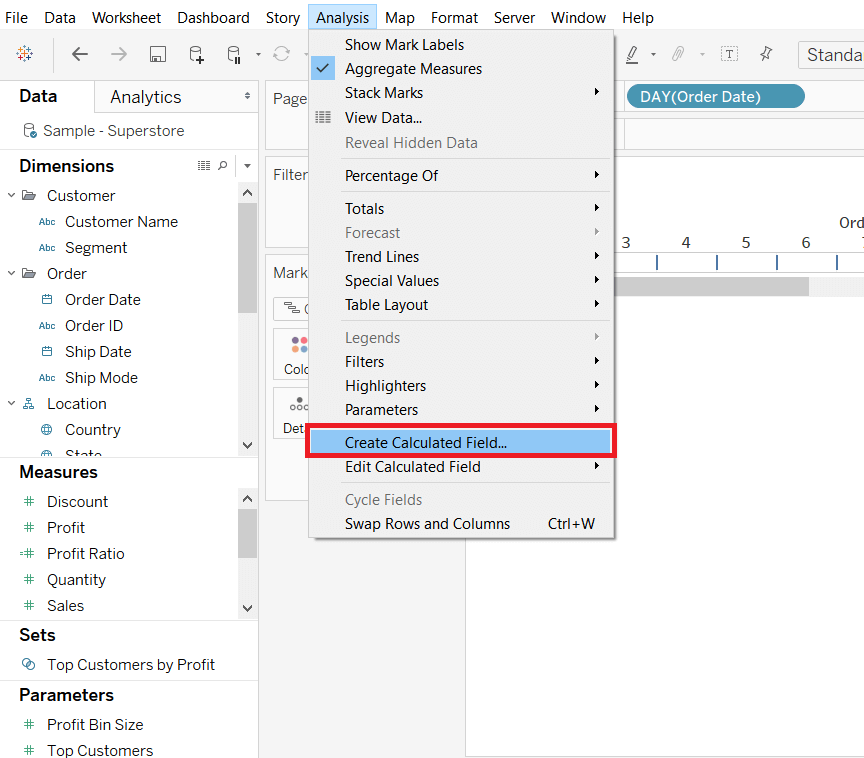Image resolution: width=864 pixels, height=758 pixels.
Task: Collapse the Location hierarchy chevron
Action: click(x=11, y=403)
